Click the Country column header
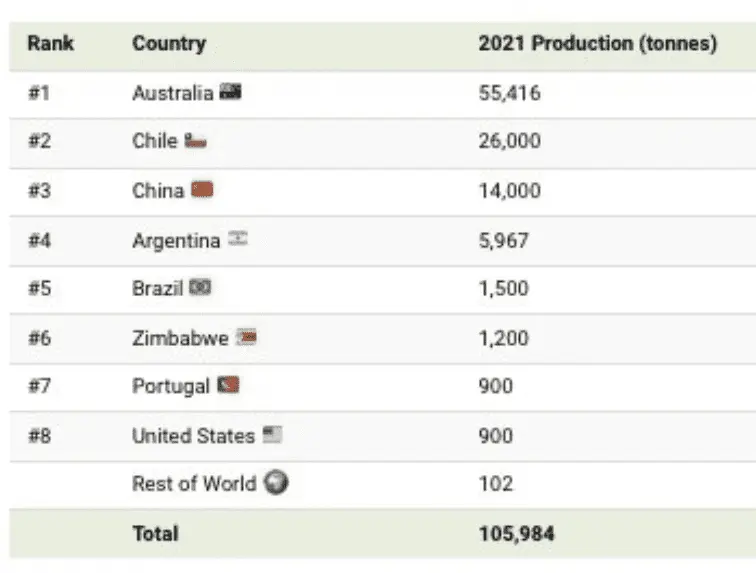 pyautogui.click(x=168, y=44)
